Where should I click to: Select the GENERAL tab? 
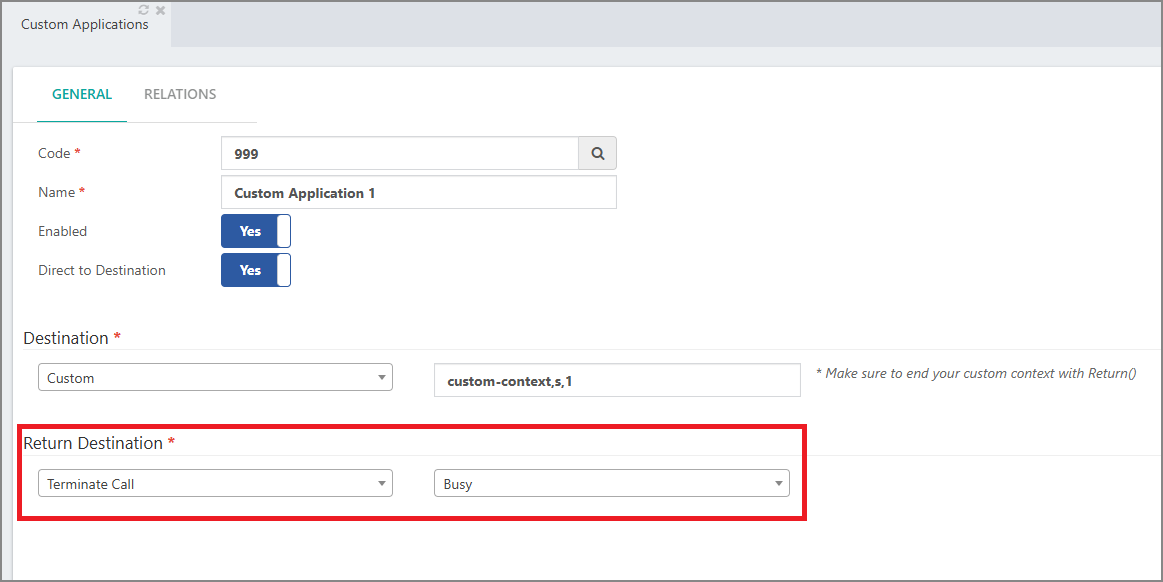82,94
